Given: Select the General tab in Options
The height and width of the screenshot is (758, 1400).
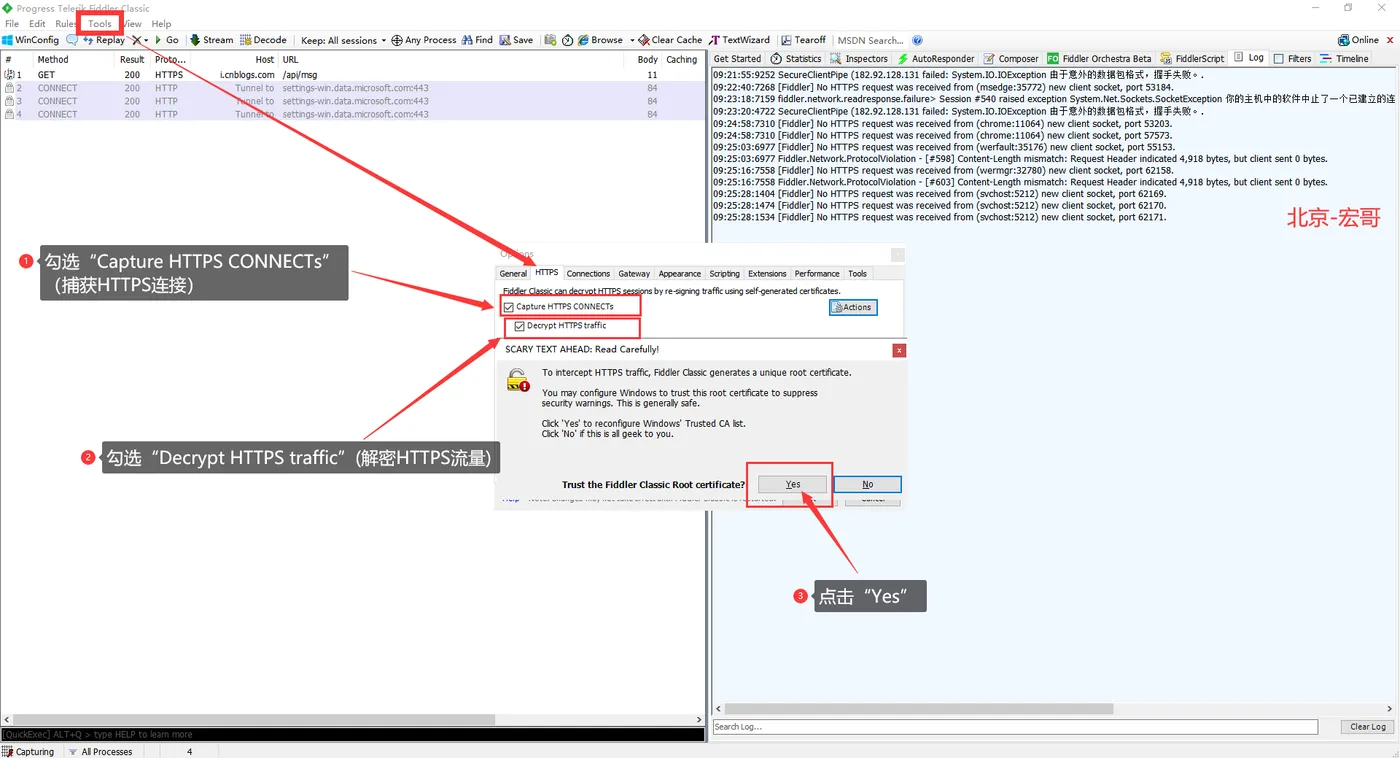Looking at the screenshot, I should 513,274.
